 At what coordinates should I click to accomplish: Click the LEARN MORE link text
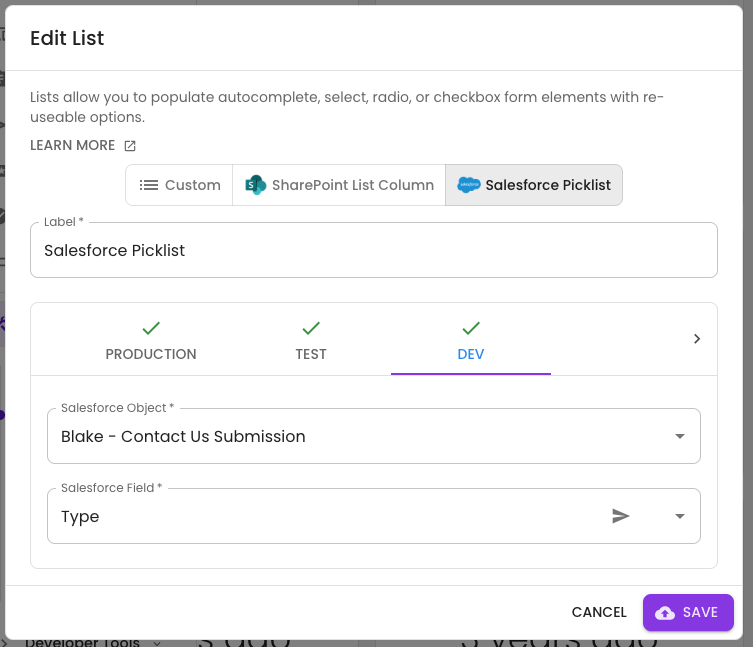coord(73,145)
